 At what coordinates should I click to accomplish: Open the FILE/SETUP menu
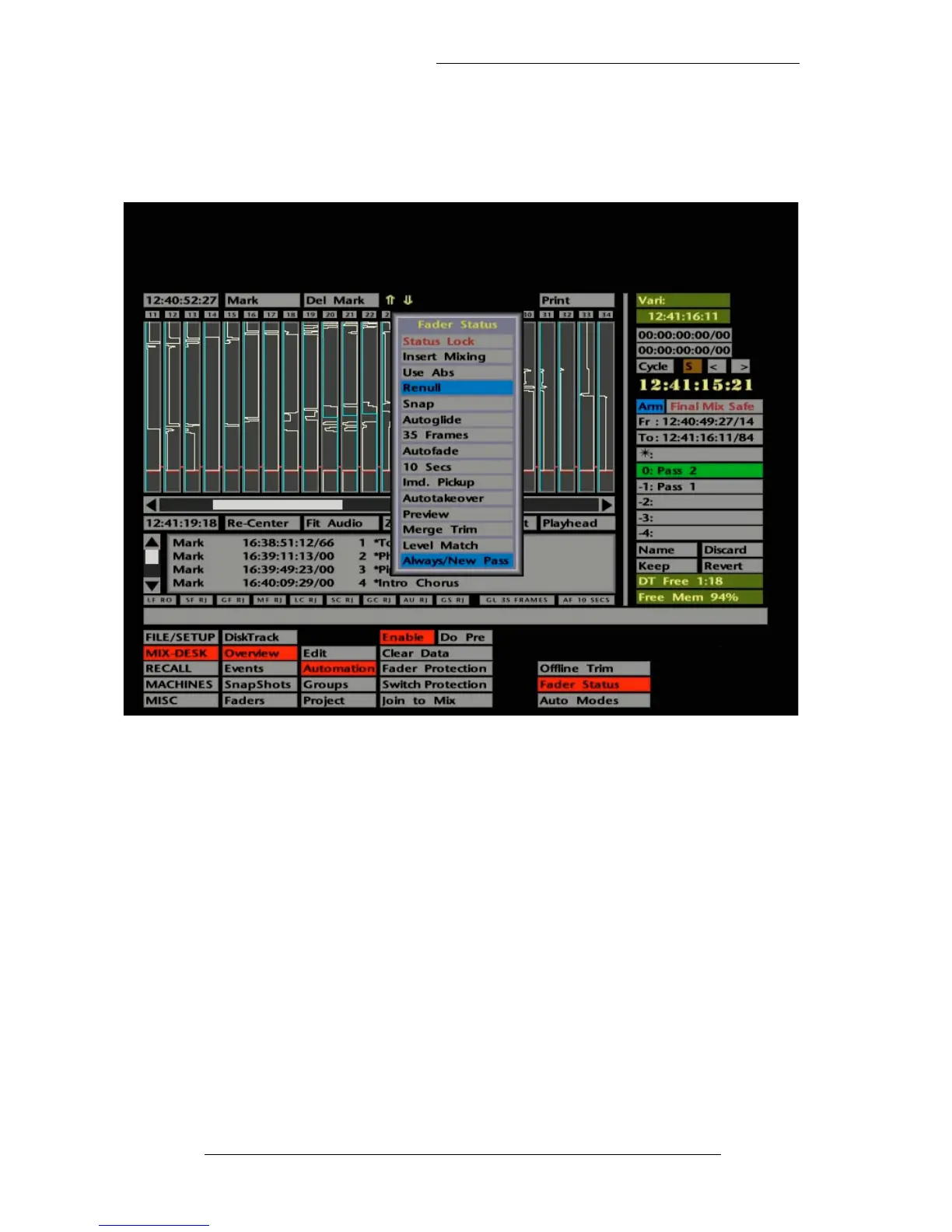180,637
